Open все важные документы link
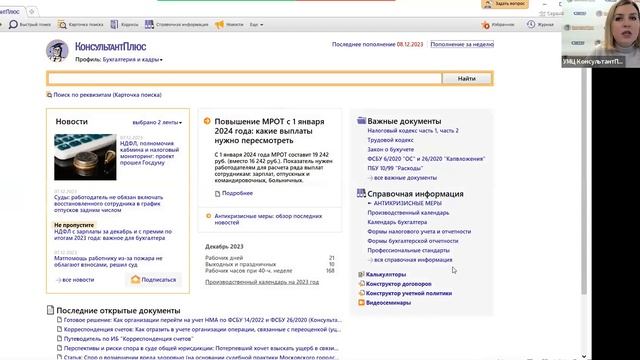Viewport: 640px width, 360px height. click(x=405, y=178)
